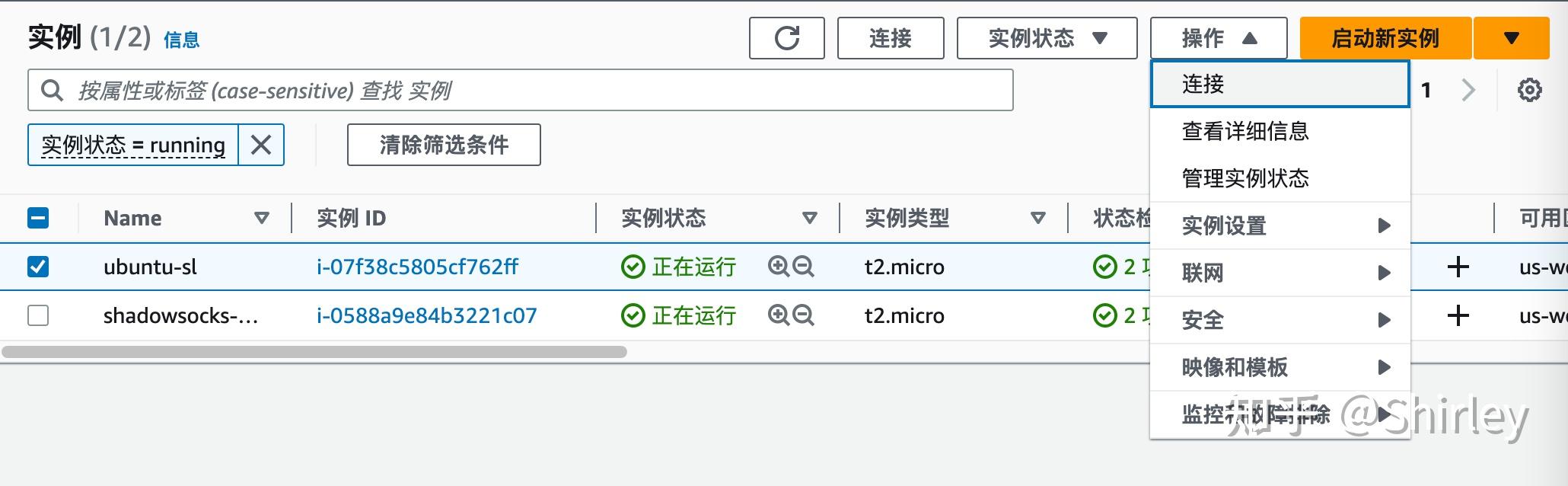The height and width of the screenshot is (486, 1568).
Task: Click the 连接 button in the toolbar
Action: pos(891,38)
